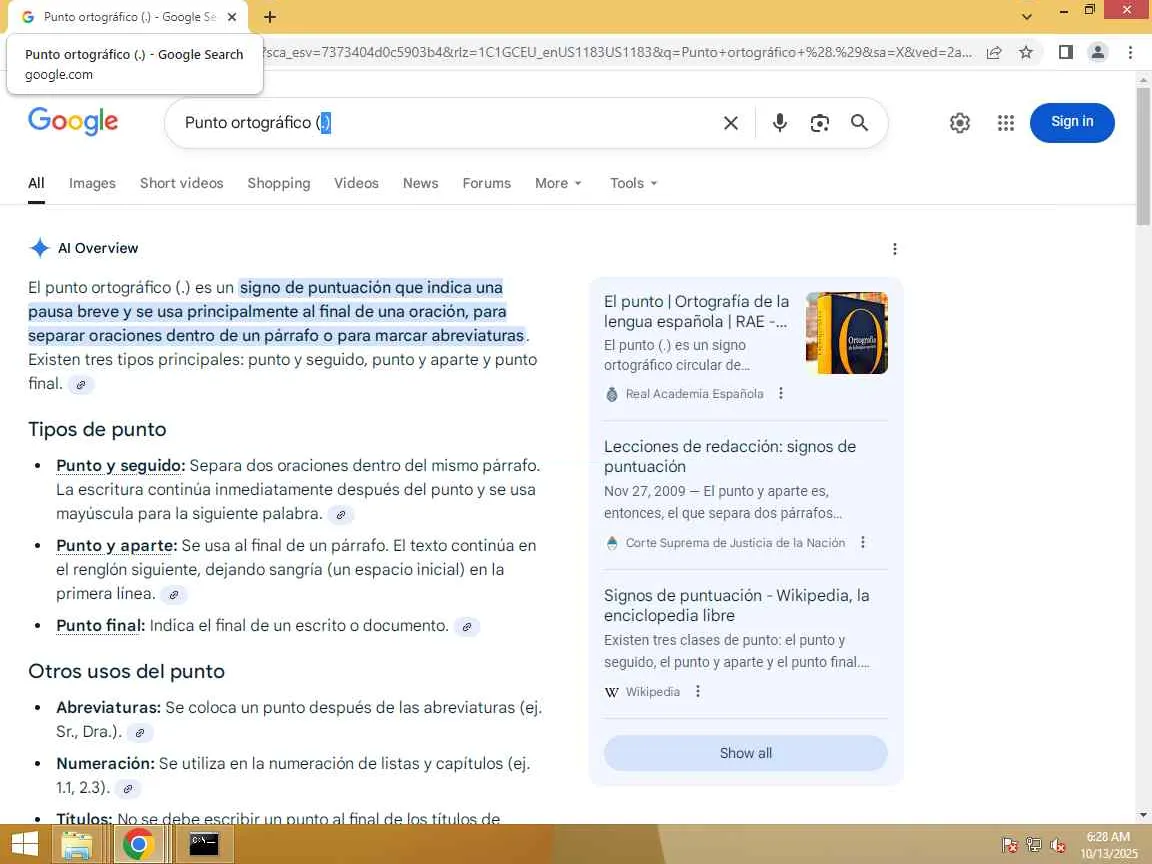Click the RAE Ortografía book thumbnail
Screen dimensions: 1152x864
pos(846,333)
